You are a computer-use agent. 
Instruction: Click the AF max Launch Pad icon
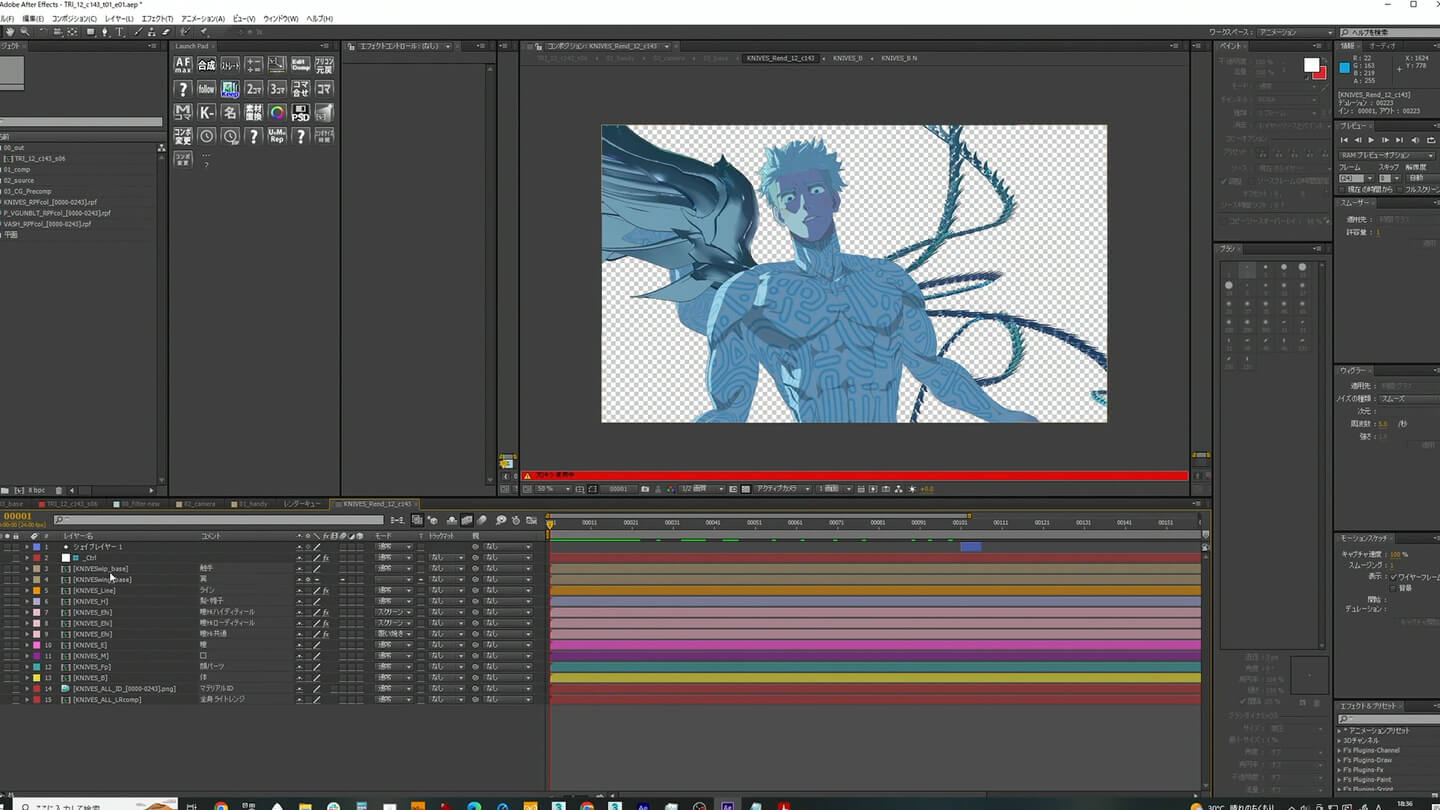tap(183, 64)
